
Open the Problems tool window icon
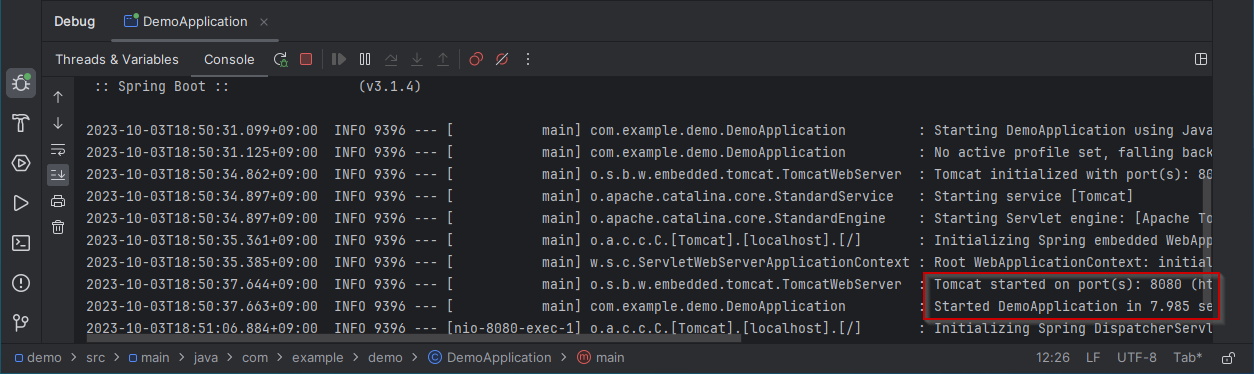click(x=20, y=283)
